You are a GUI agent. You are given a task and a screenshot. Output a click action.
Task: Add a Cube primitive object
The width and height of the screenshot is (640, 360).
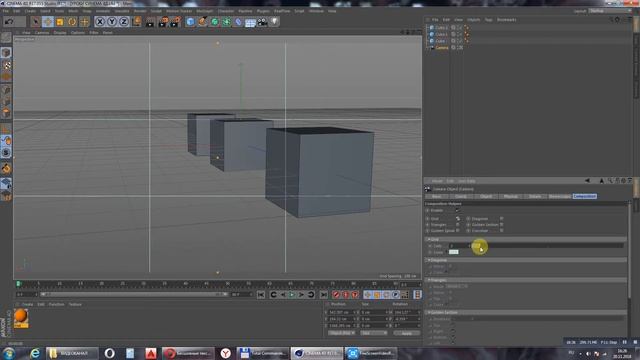(190, 22)
